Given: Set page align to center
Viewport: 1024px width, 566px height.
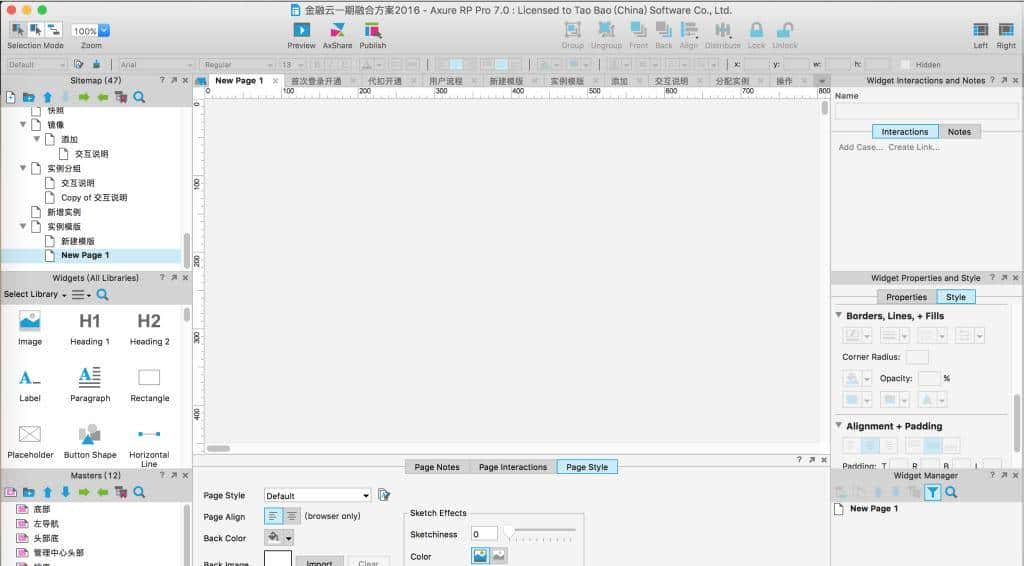Looking at the screenshot, I should coord(291,516).
